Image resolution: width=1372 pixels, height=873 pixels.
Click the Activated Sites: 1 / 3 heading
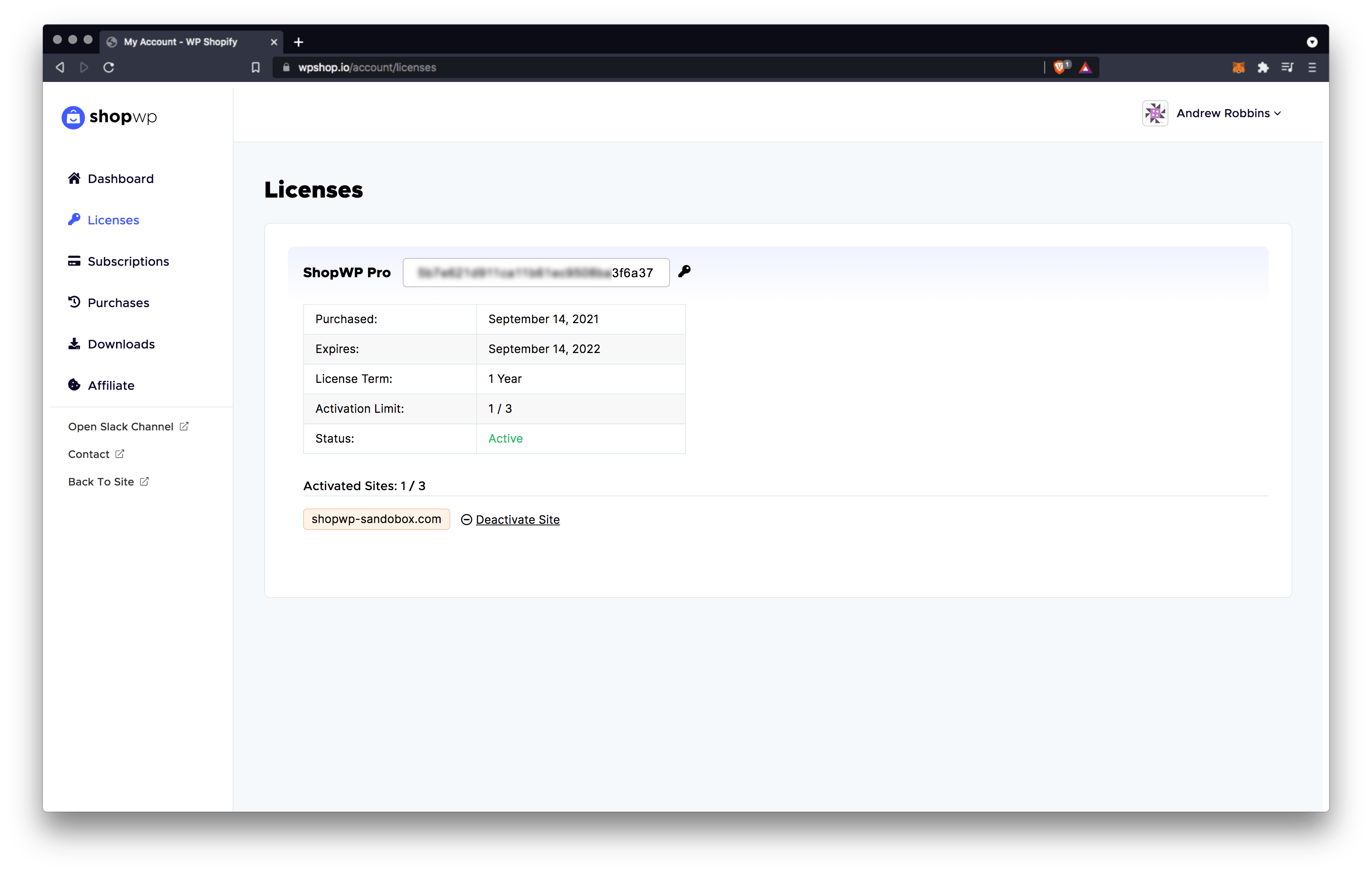364,486
